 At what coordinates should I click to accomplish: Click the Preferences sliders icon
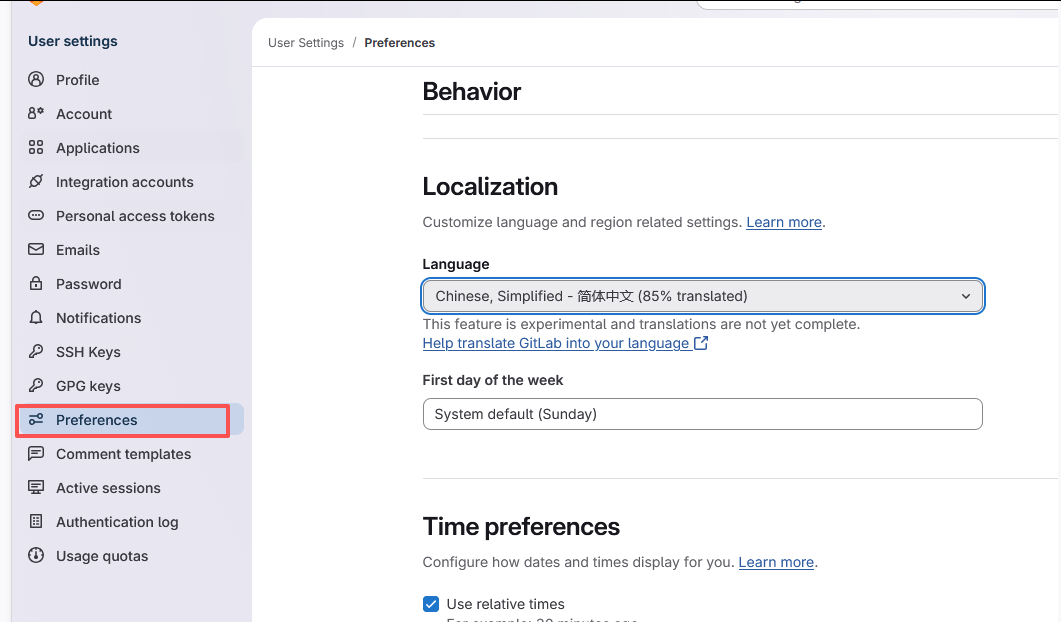[36, 420]
